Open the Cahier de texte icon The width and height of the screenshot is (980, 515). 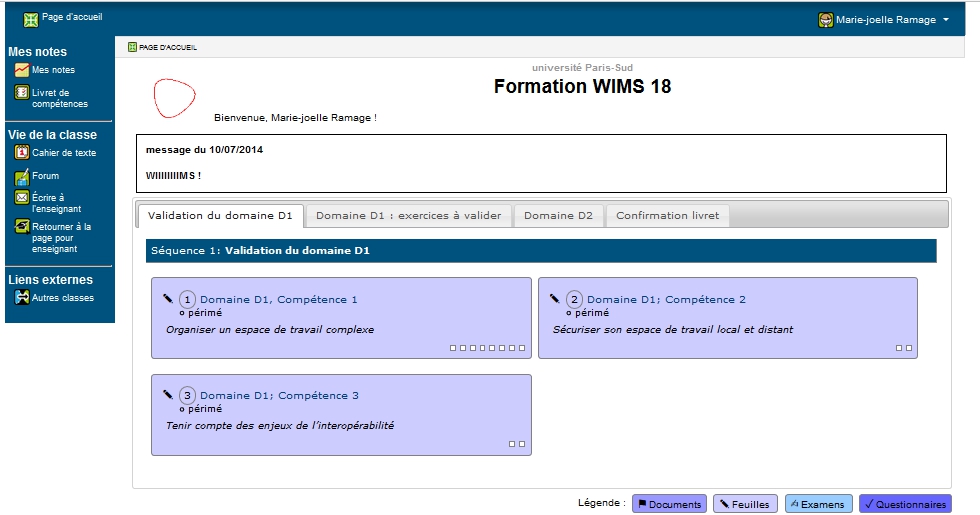(x=21, y=153)
